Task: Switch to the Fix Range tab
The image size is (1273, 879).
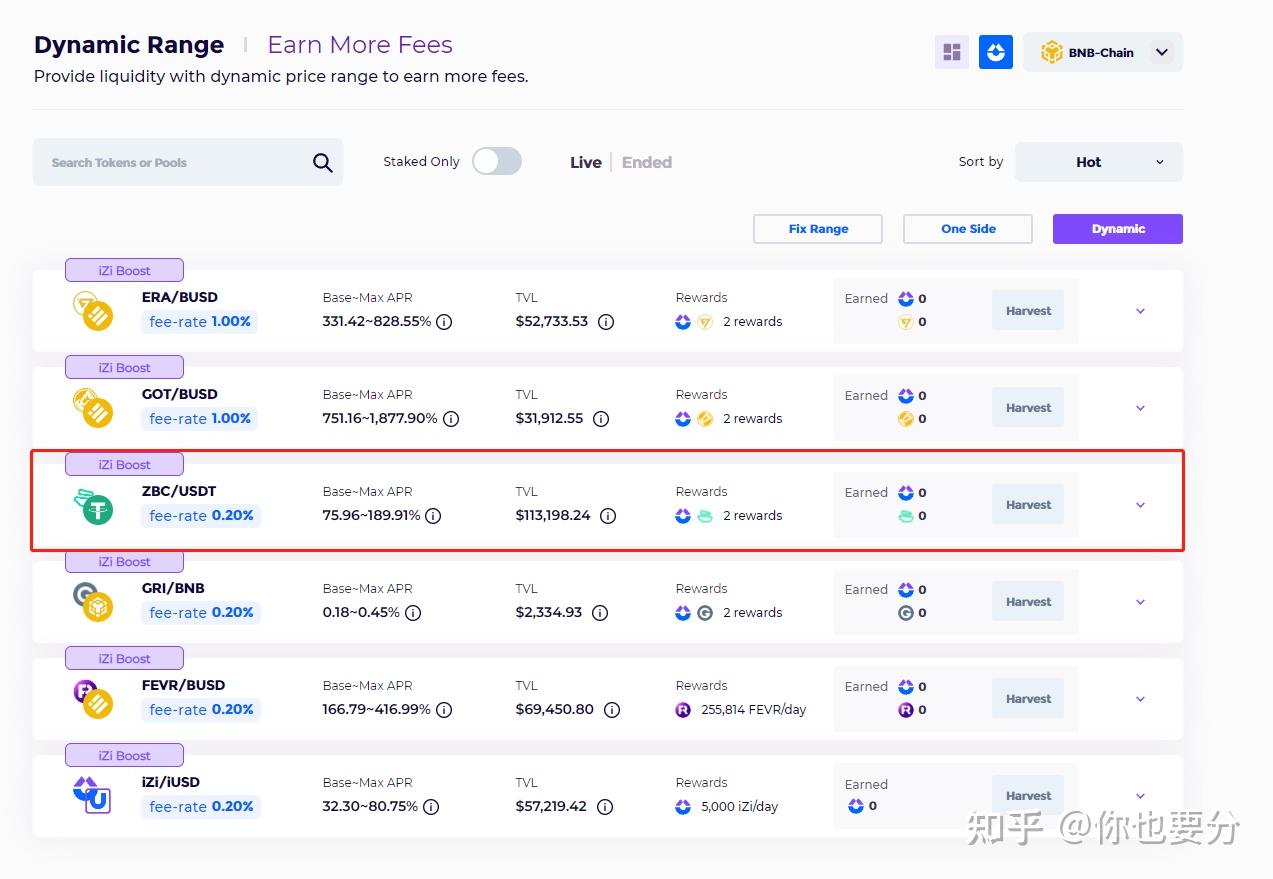Action: (817, 228)
